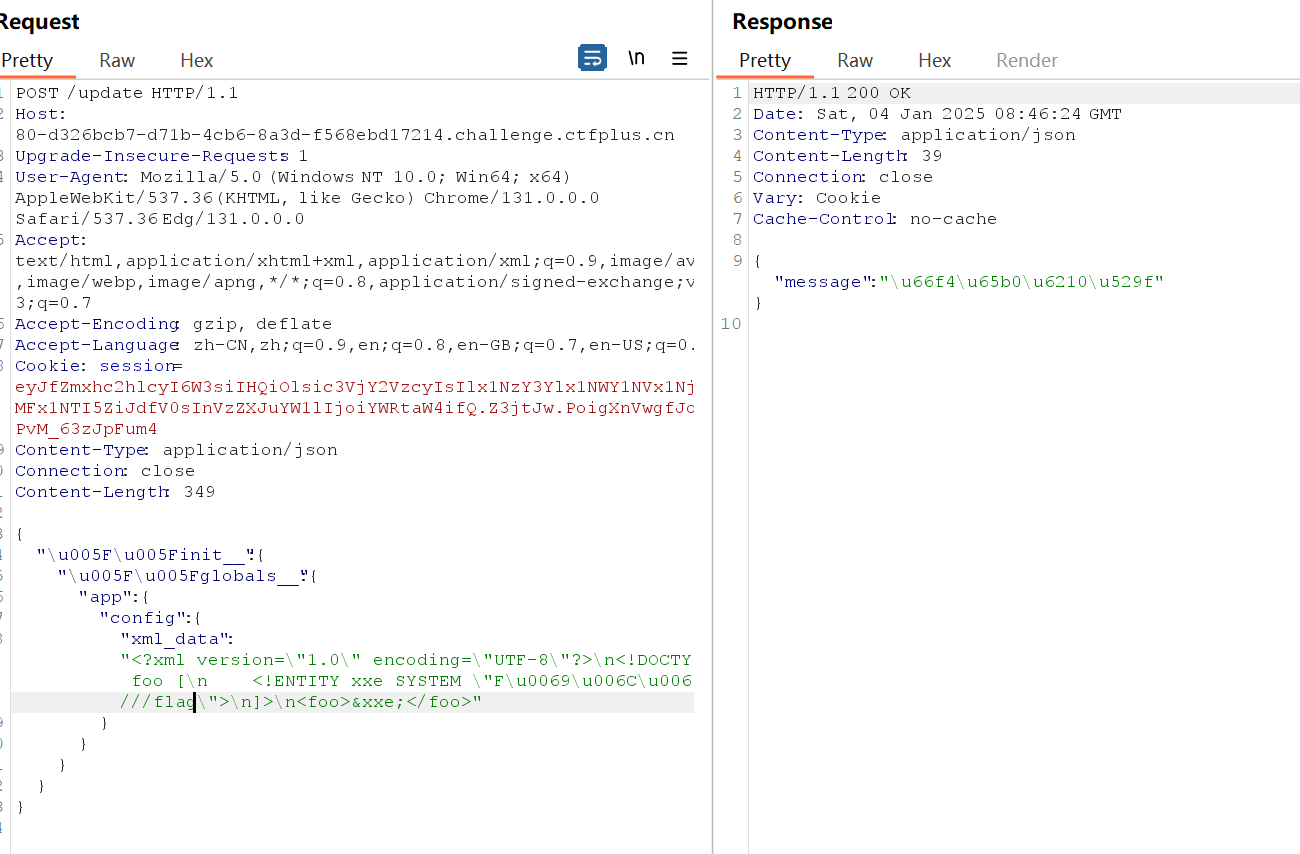The image size is (1300, 854).
Task: Click the Host header name
Action: [40, 114]
